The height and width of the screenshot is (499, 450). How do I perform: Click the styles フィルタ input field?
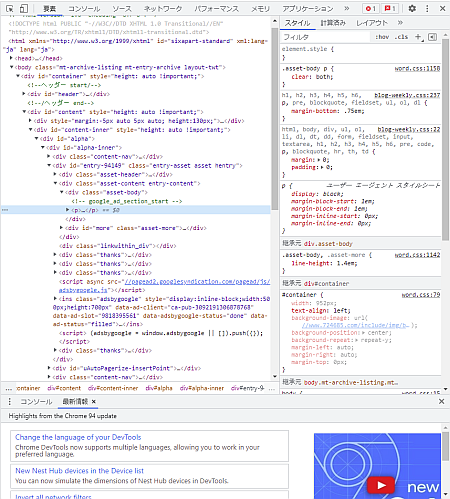[x=326, y=37]
